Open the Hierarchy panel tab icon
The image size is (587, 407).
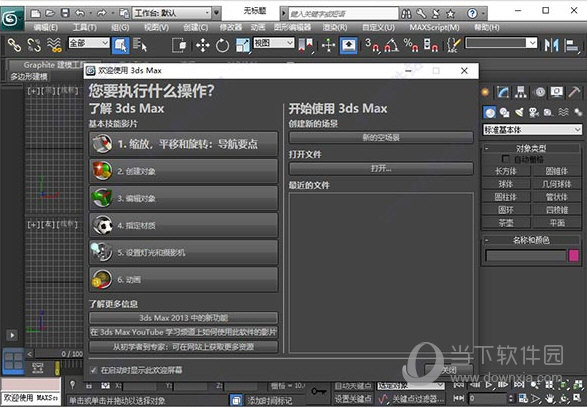(521, 92)
